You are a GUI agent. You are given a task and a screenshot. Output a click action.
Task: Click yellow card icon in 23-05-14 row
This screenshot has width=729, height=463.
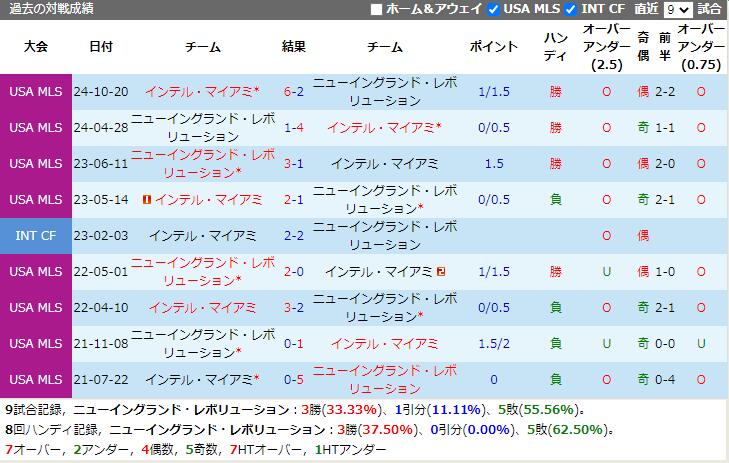pyautogui.click(x=147, y=200)
